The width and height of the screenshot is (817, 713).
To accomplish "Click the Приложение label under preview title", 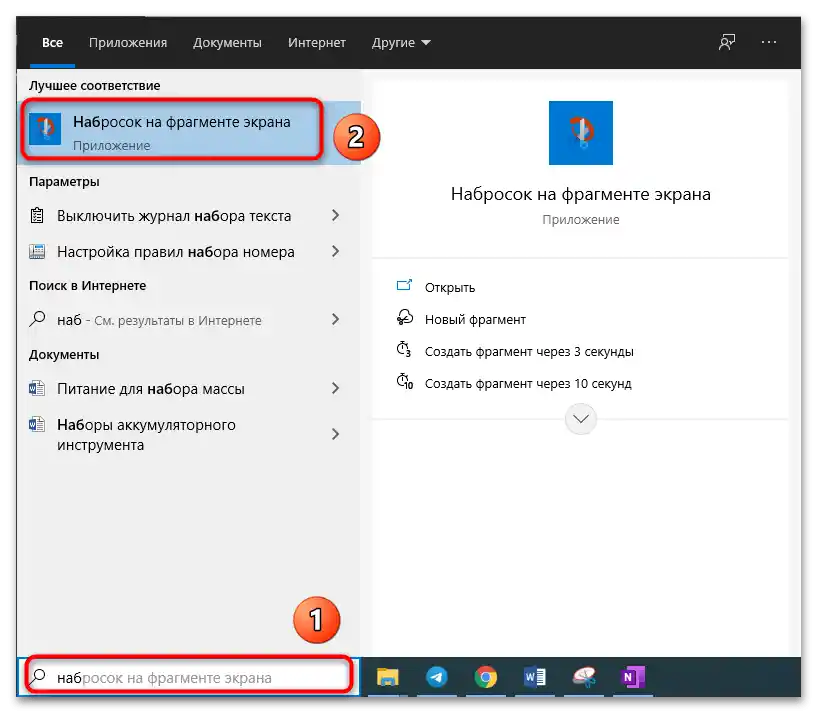I will point(580,220).
